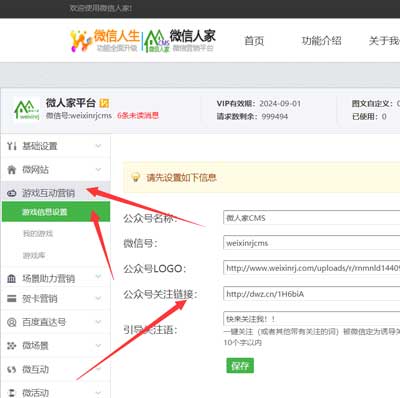Open 微互动 sidebar section
The width and height of the screenshot is (400, 398).
pyautogui.click(x=56, y=369)
